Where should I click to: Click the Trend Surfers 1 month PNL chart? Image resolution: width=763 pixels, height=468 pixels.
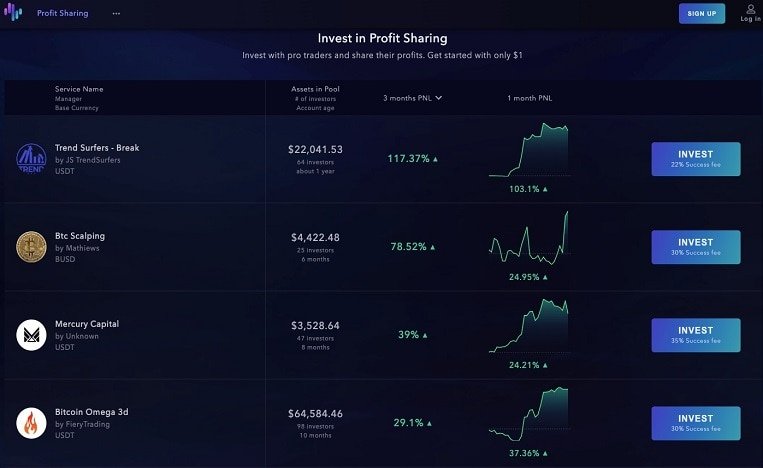pos(529,150)
